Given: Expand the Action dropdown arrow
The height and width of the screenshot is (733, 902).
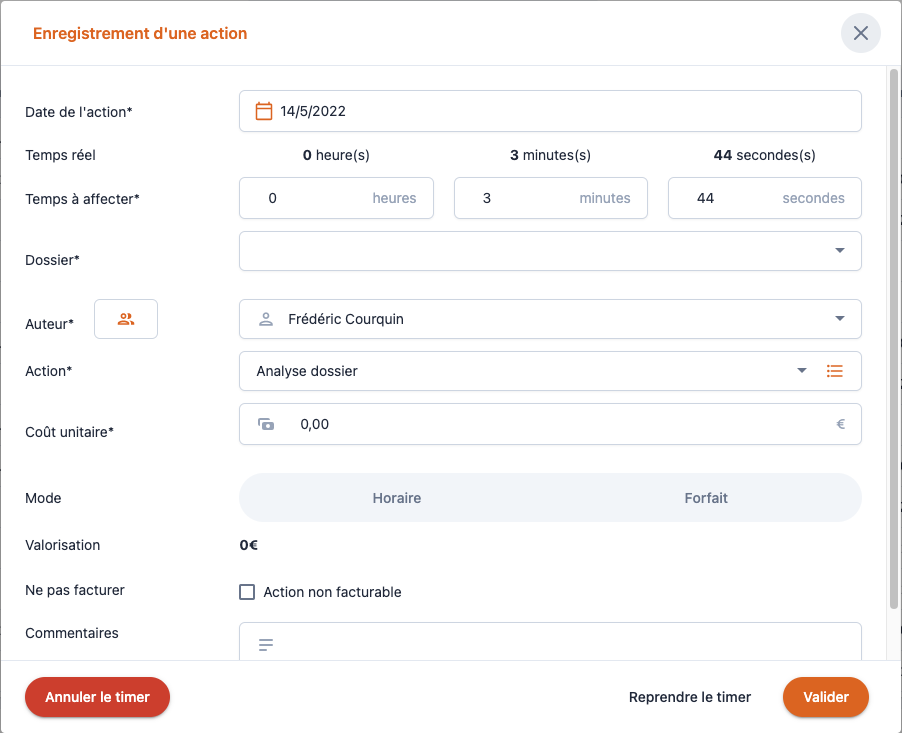Looking at the screenshot, I should (x=802, y=371).
